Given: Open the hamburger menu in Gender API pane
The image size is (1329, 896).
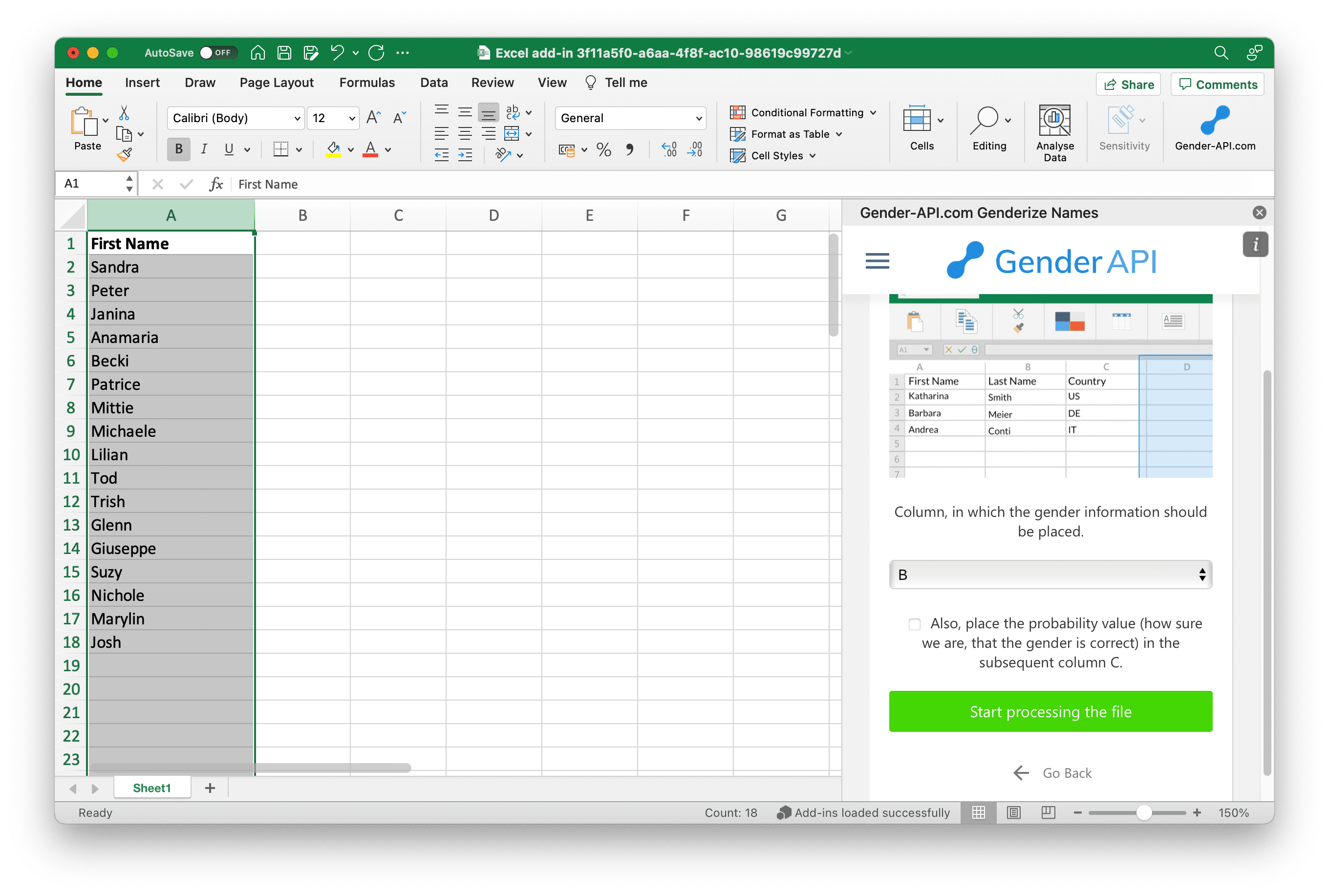Looking at the screenshot, I should pyautogui.click(x=877, y=261).
